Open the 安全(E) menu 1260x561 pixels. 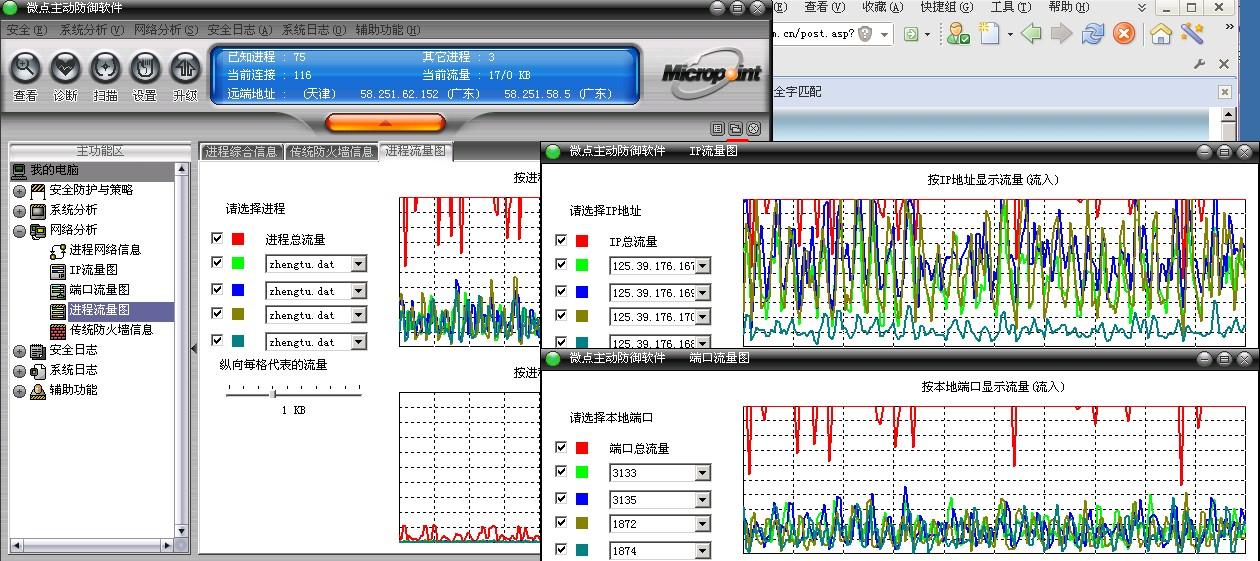point(26,30)
